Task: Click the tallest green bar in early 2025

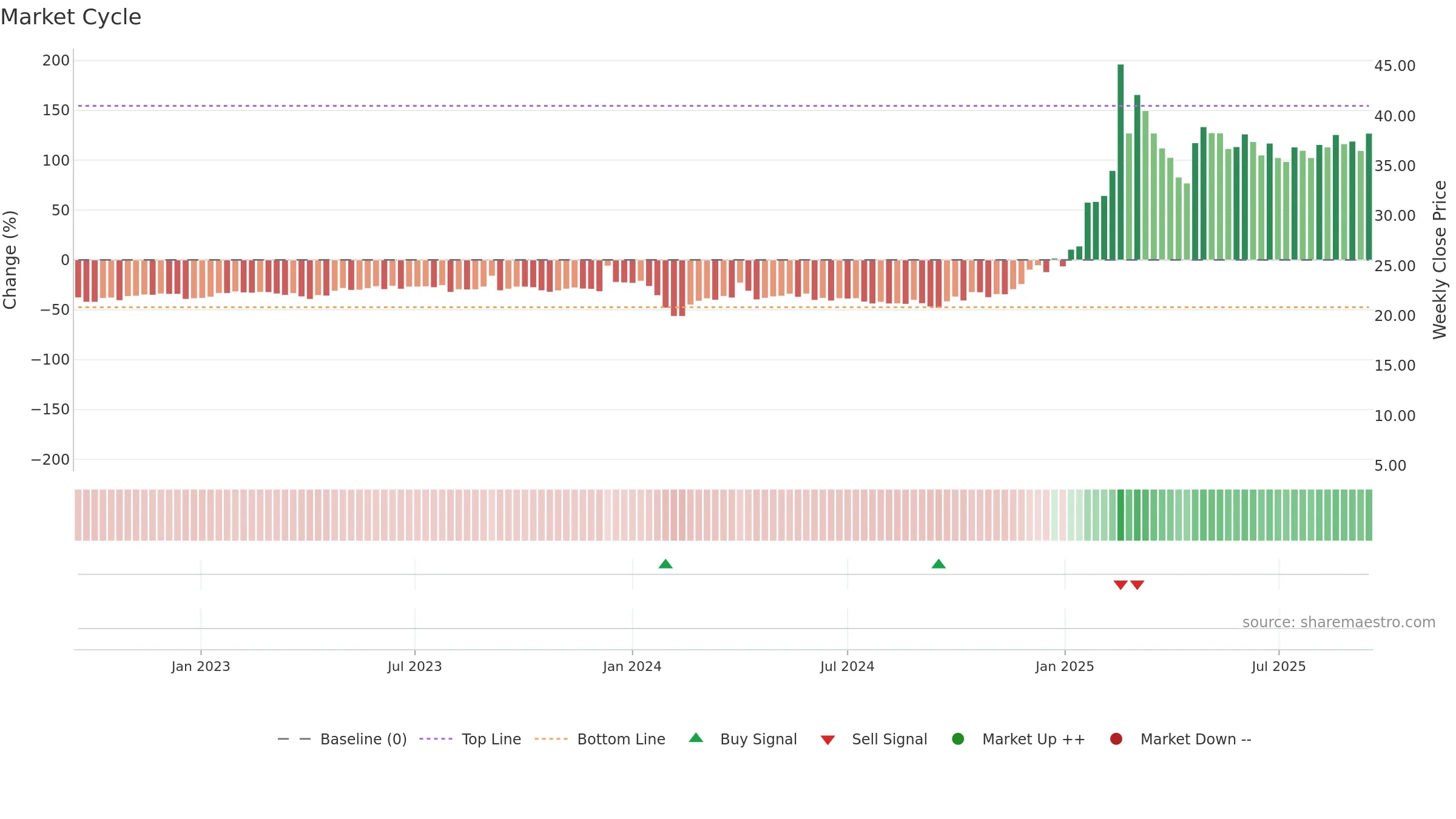Action: click(1121, 162)
